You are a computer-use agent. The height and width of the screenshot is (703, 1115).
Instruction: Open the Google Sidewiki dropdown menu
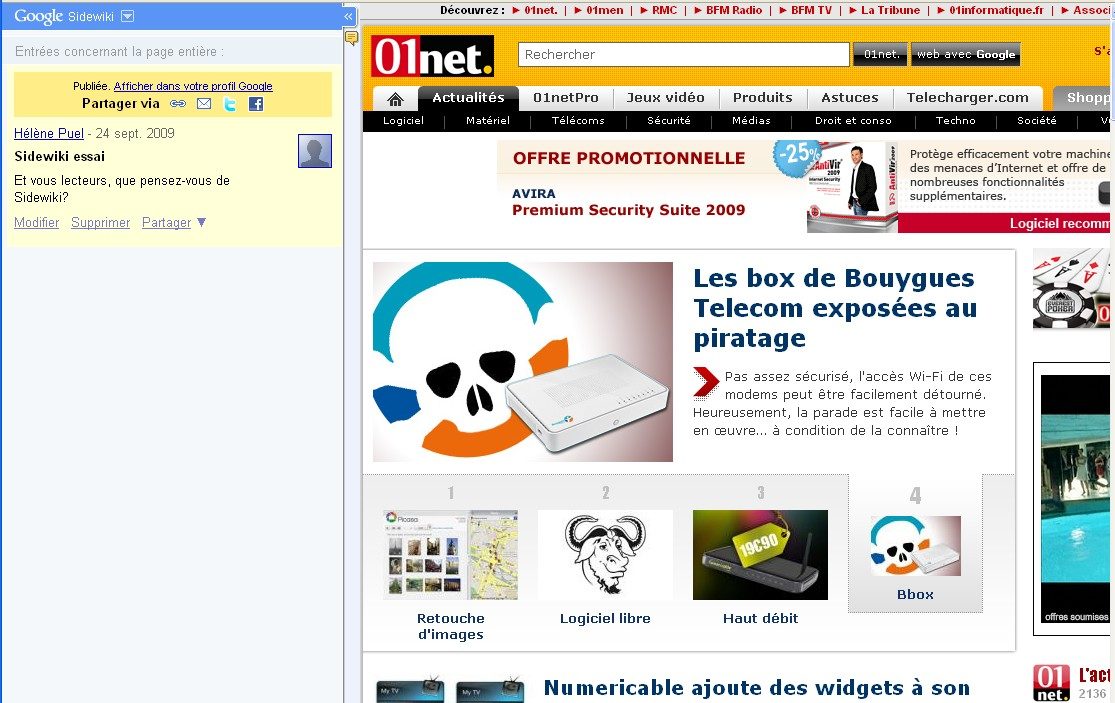(127, 16)
